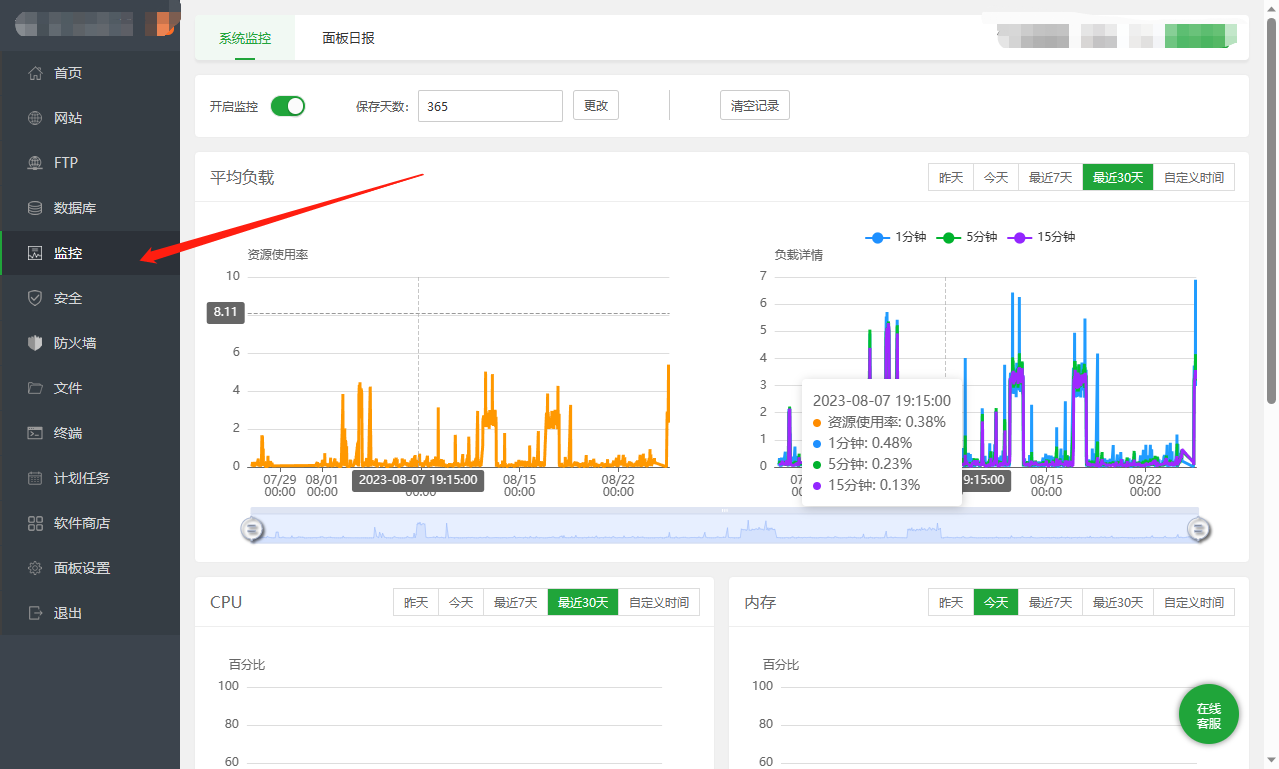The width and height of the screenshot is (1279, 769).
Task: Click the right handle of chart range slider
Action: tap(1198, 529)
